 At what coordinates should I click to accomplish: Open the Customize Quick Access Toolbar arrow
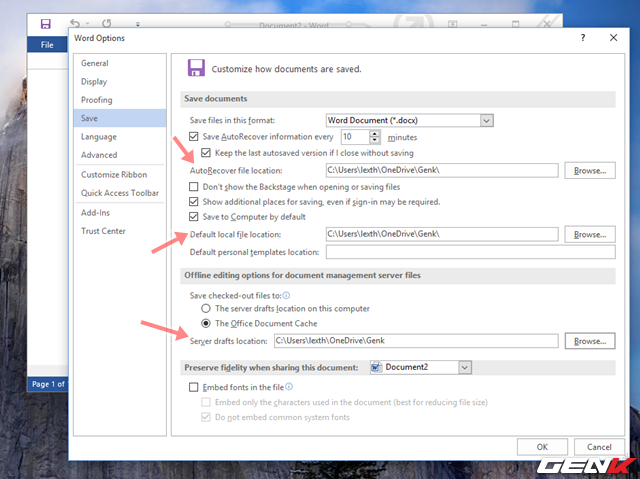138,24
